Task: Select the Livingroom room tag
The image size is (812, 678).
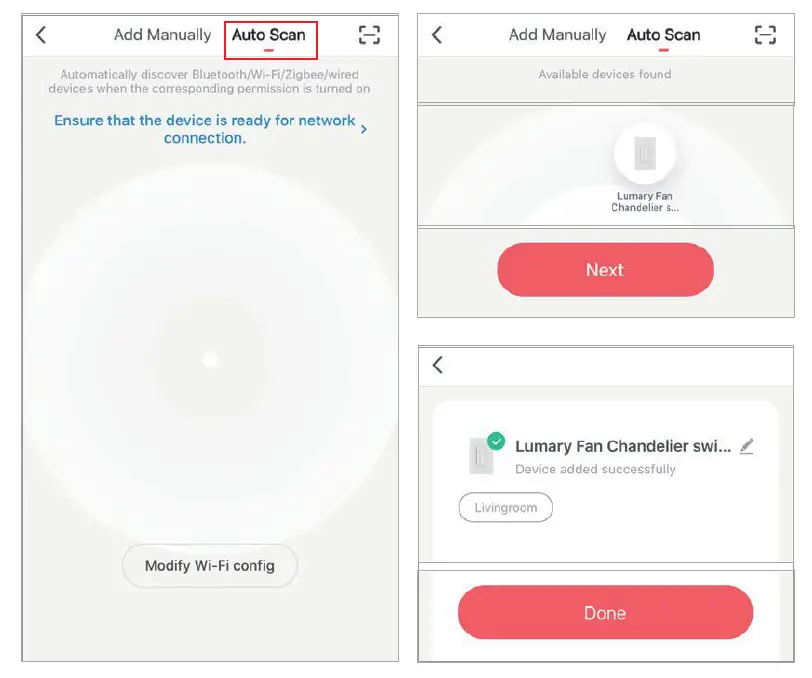Action: click(x=506, y=508)
